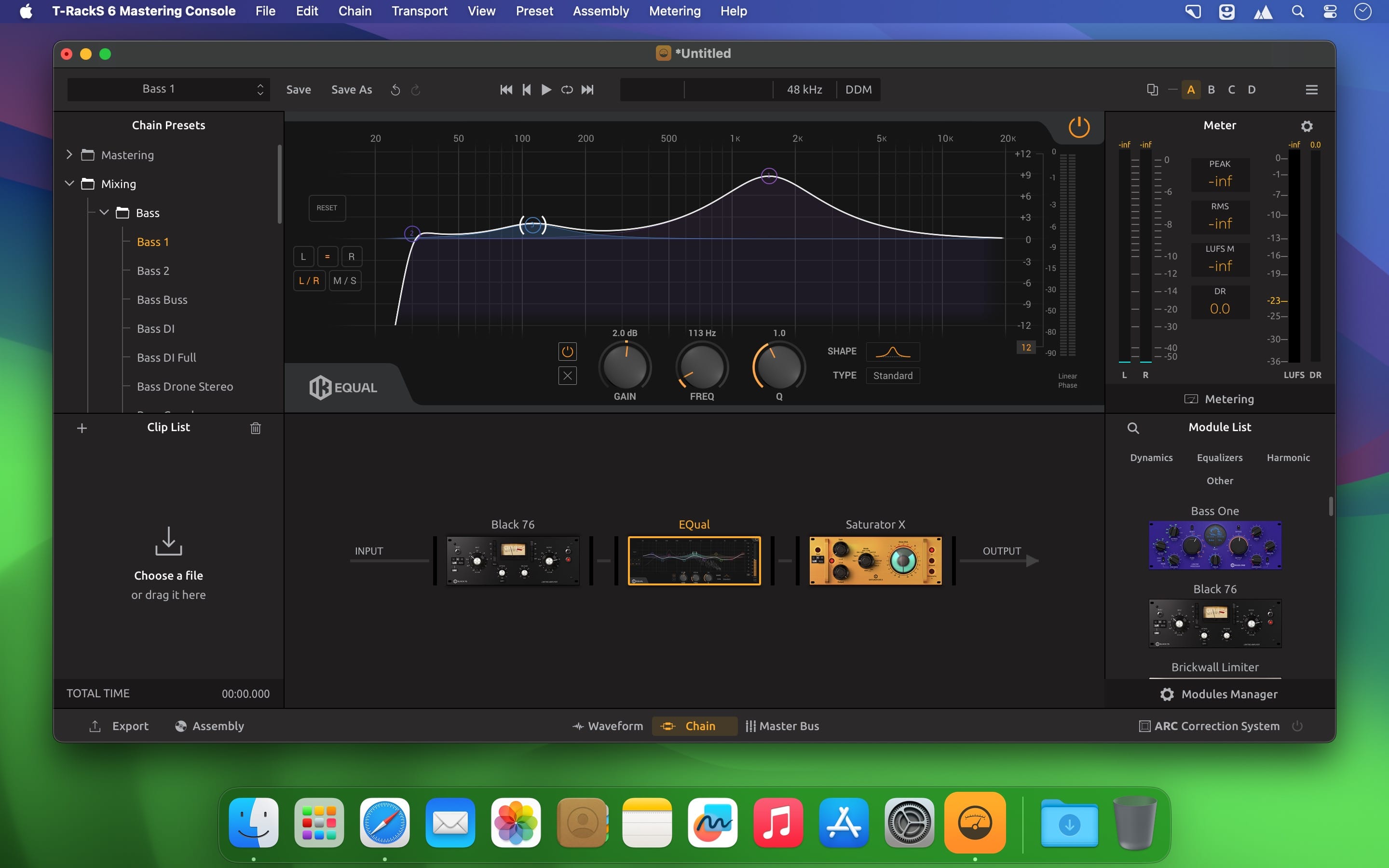Screen dimensions: 1389x868
Task: Select the Bass Buss preset
Action: coord(162,299)
